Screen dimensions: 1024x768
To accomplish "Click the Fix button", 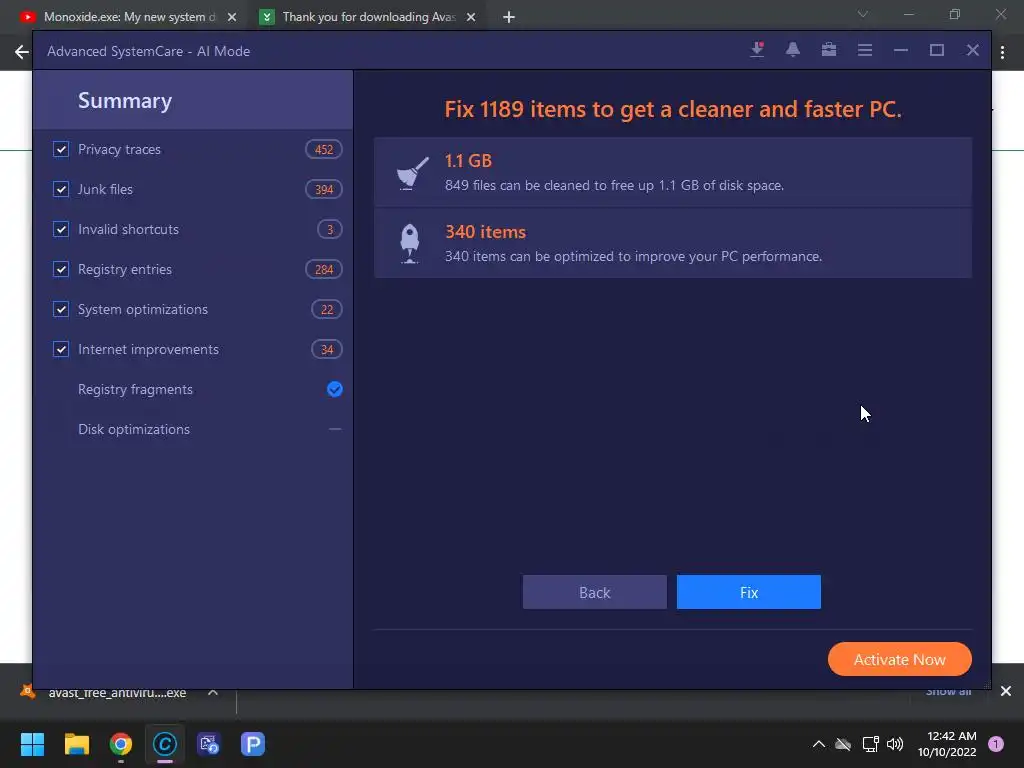I will click(748, 592).
